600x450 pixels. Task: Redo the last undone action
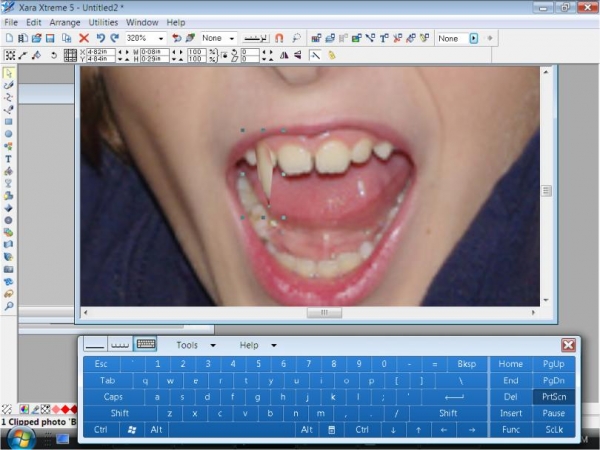(114, 38)
